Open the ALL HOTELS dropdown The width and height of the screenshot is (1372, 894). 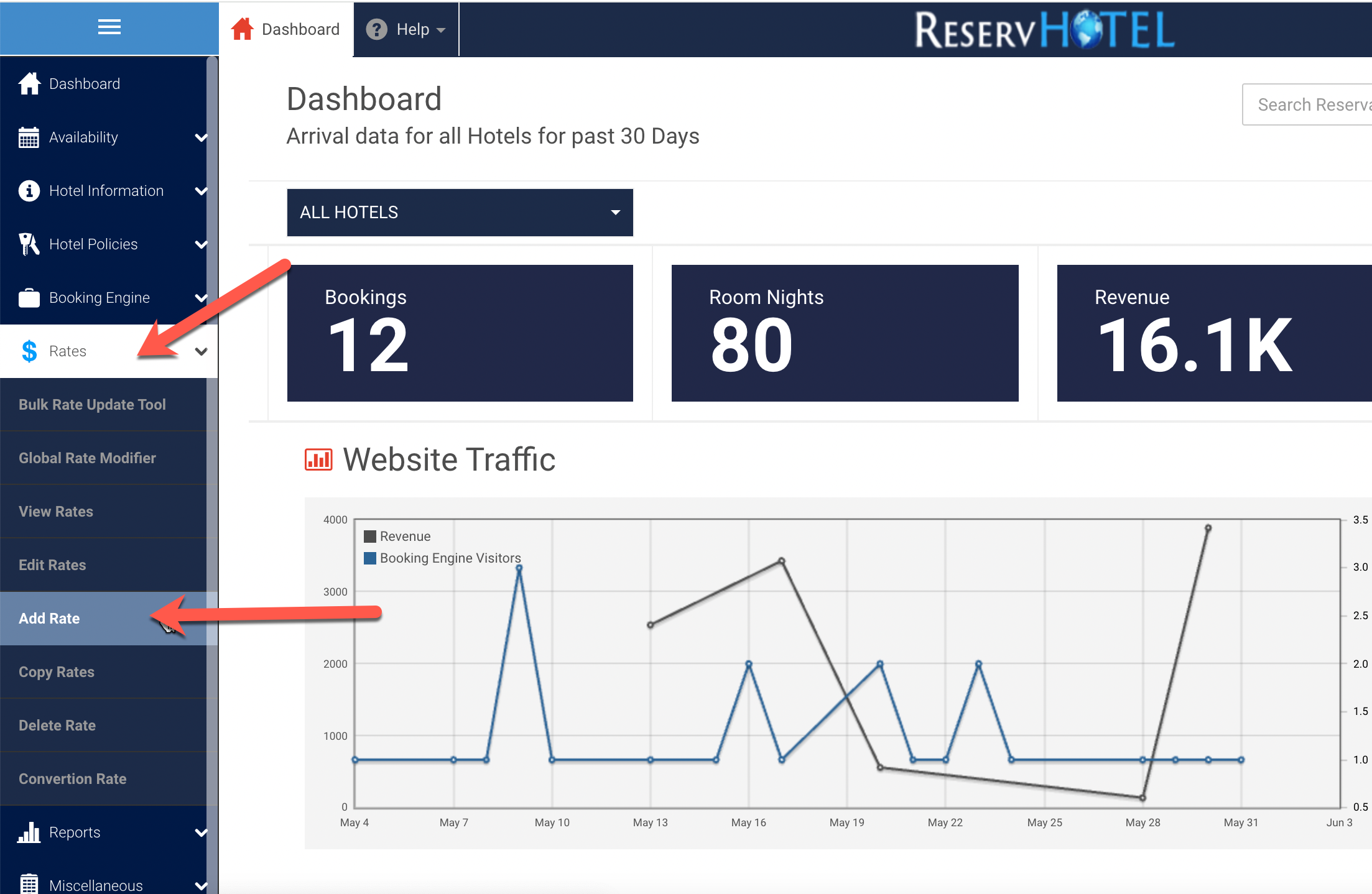pos(460,213)
